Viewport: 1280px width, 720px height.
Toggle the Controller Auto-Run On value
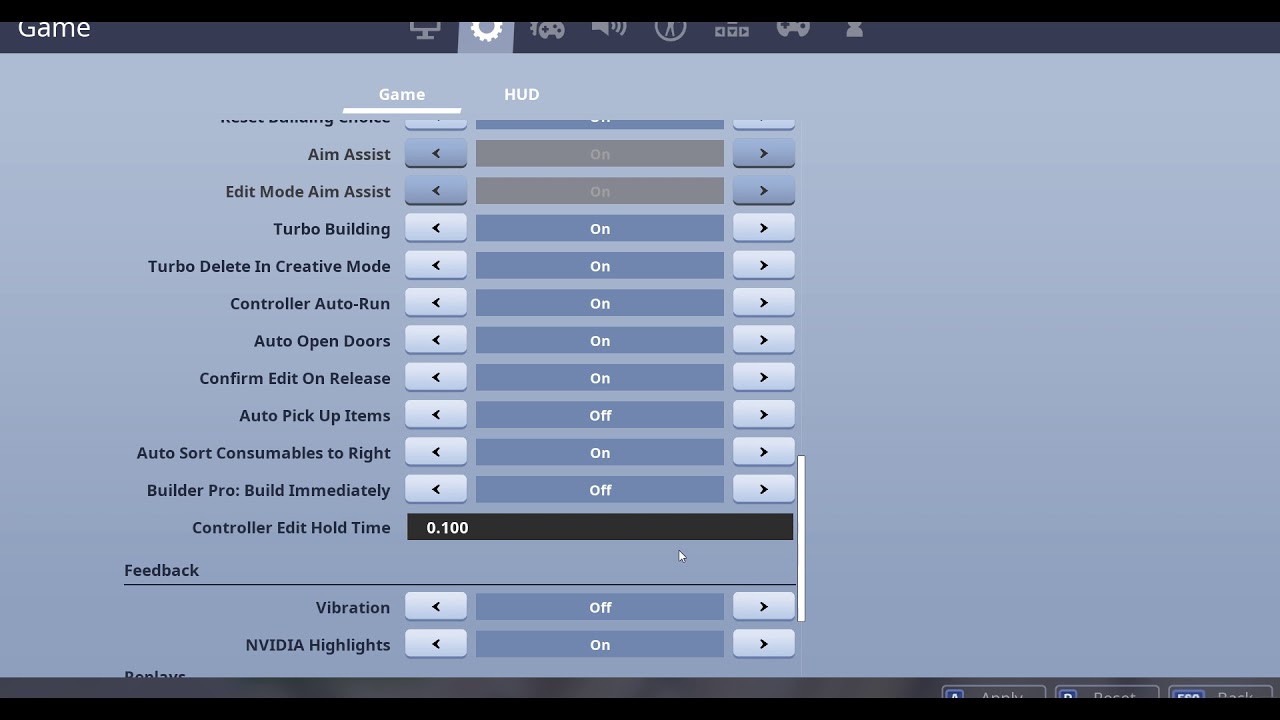tap(600, 303)
